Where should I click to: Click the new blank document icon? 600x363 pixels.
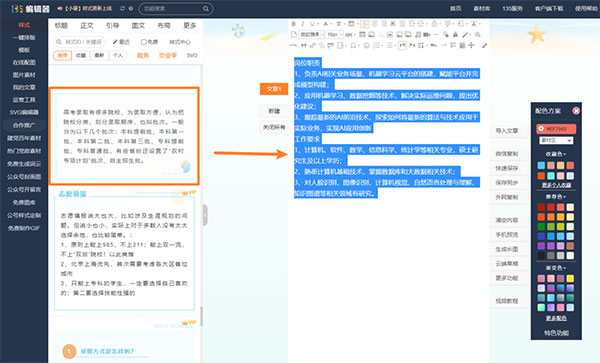(x=294, y=34)
